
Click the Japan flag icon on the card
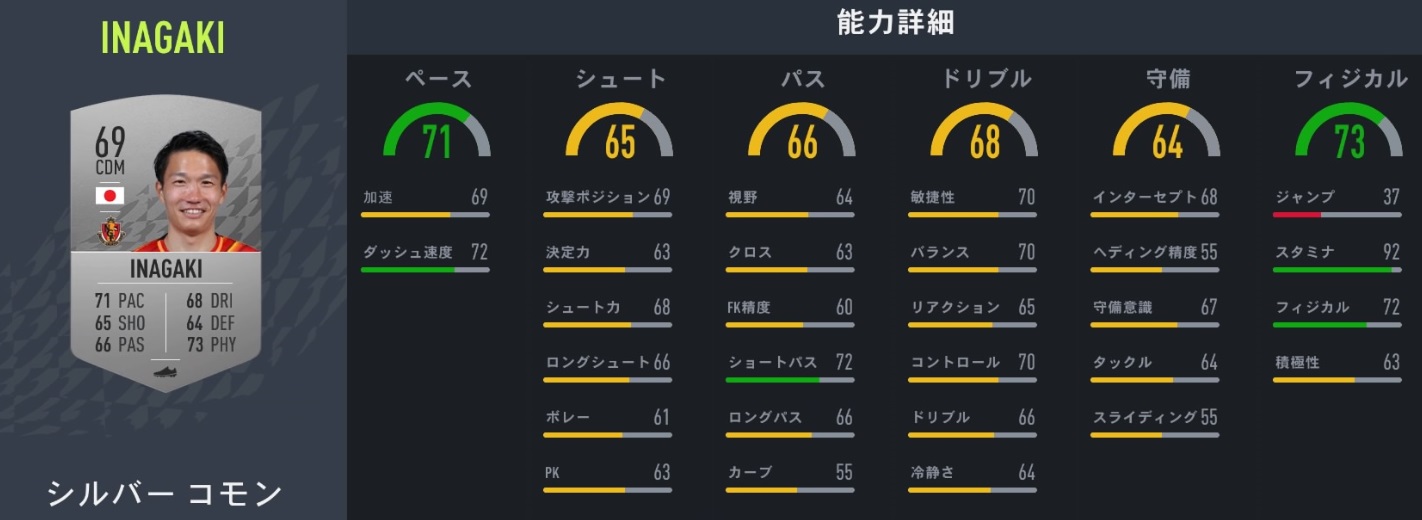[109, 196]
